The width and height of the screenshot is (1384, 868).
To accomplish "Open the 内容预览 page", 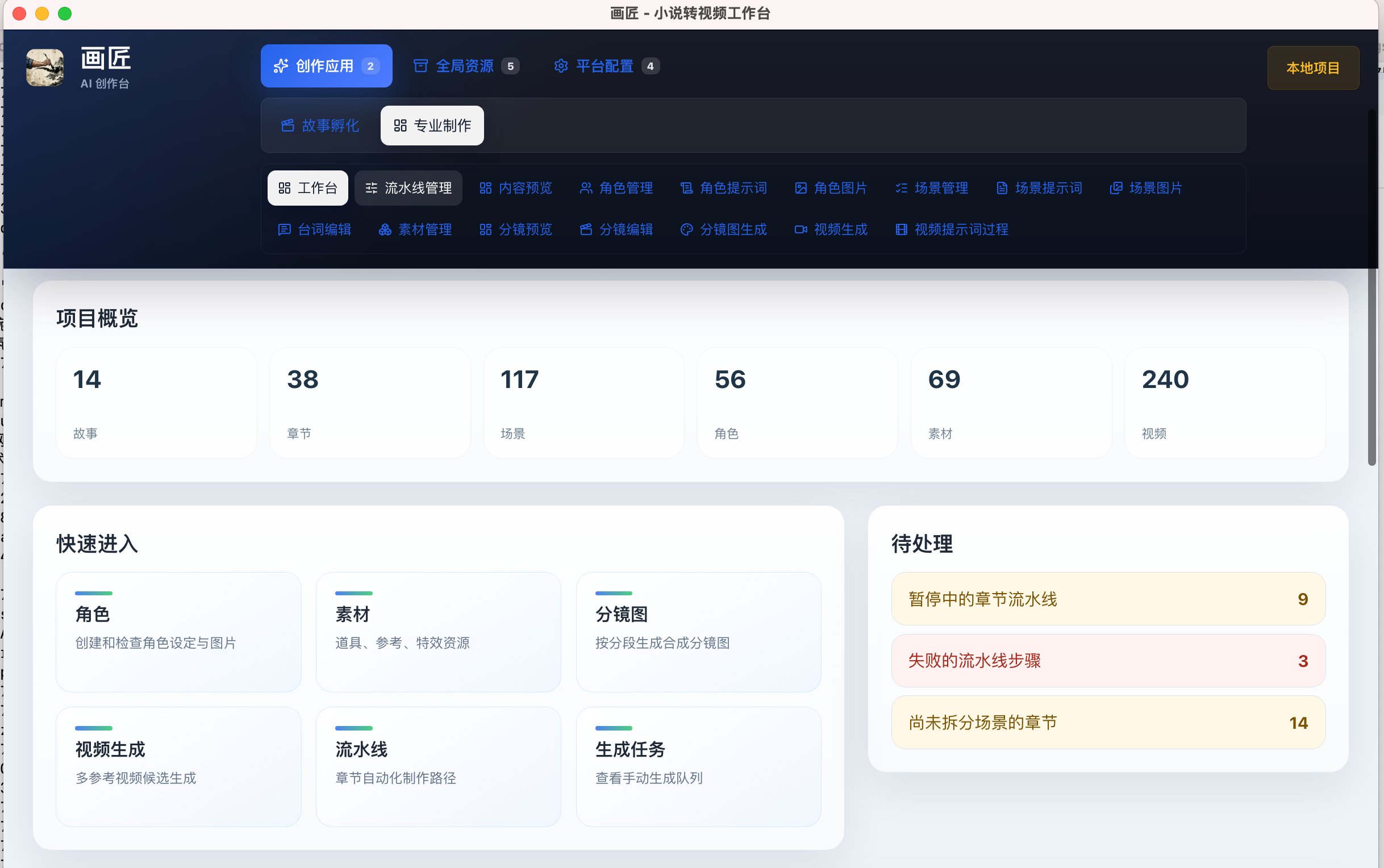I will click(515, 188).
